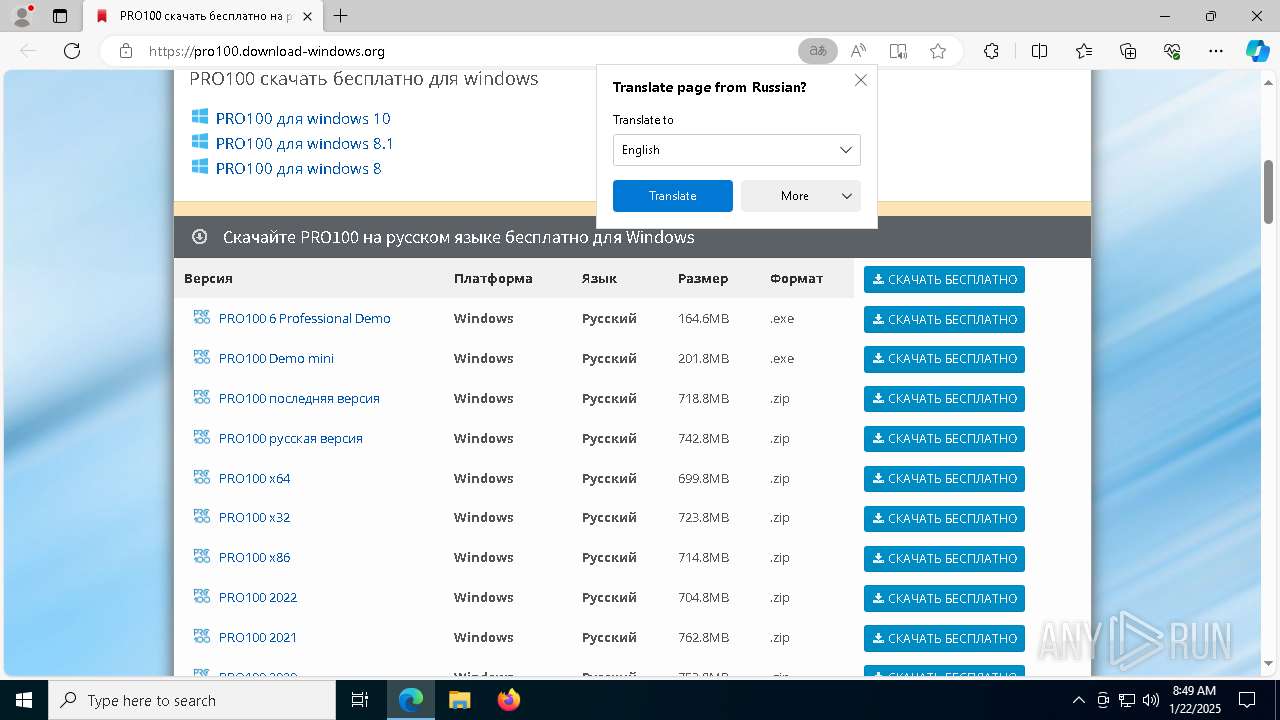This screenshot has height=720, width=1280.
Task: Show hidden system tray icons
Action: pos(1078,700)
